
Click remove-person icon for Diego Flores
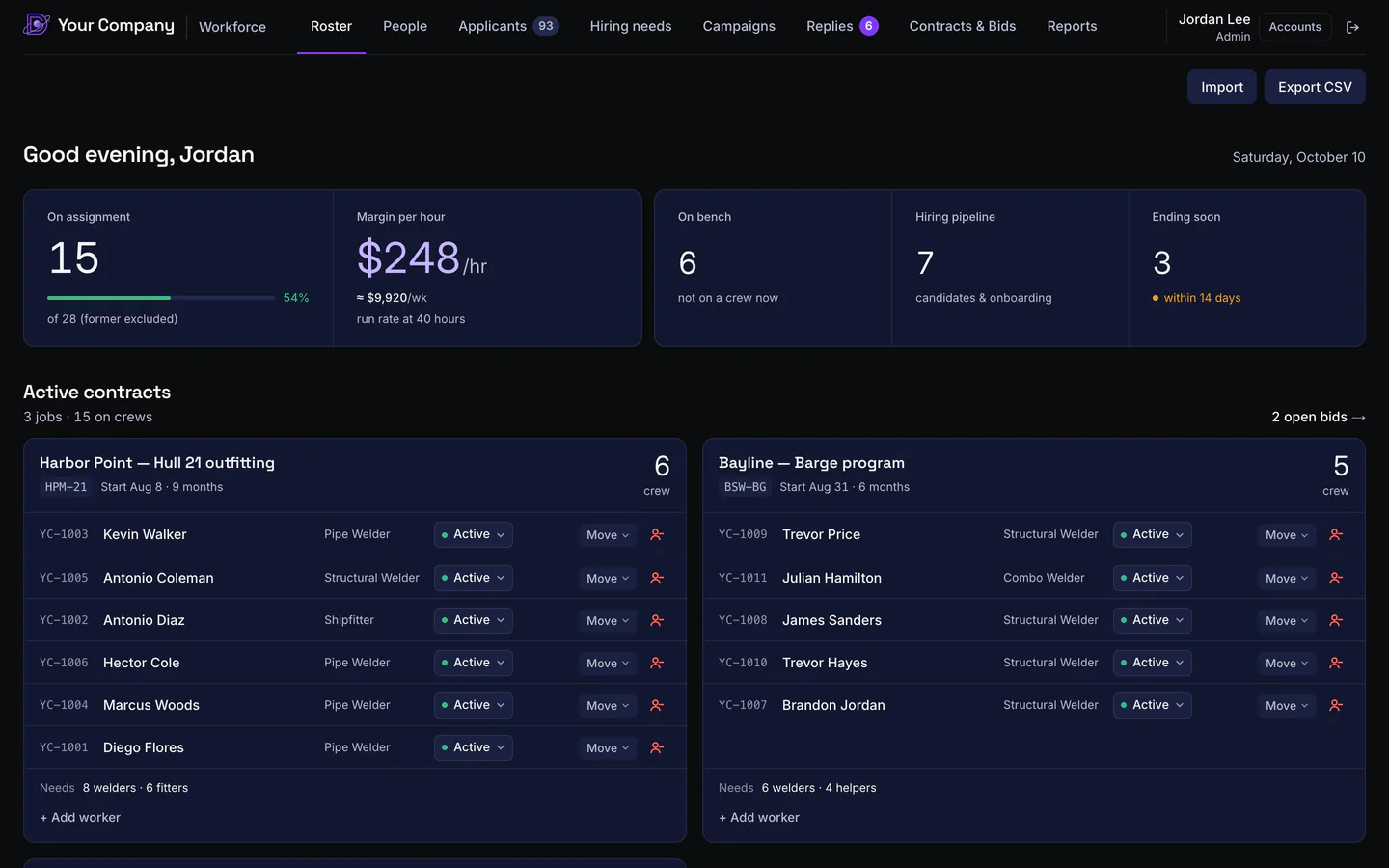[657, 747]
